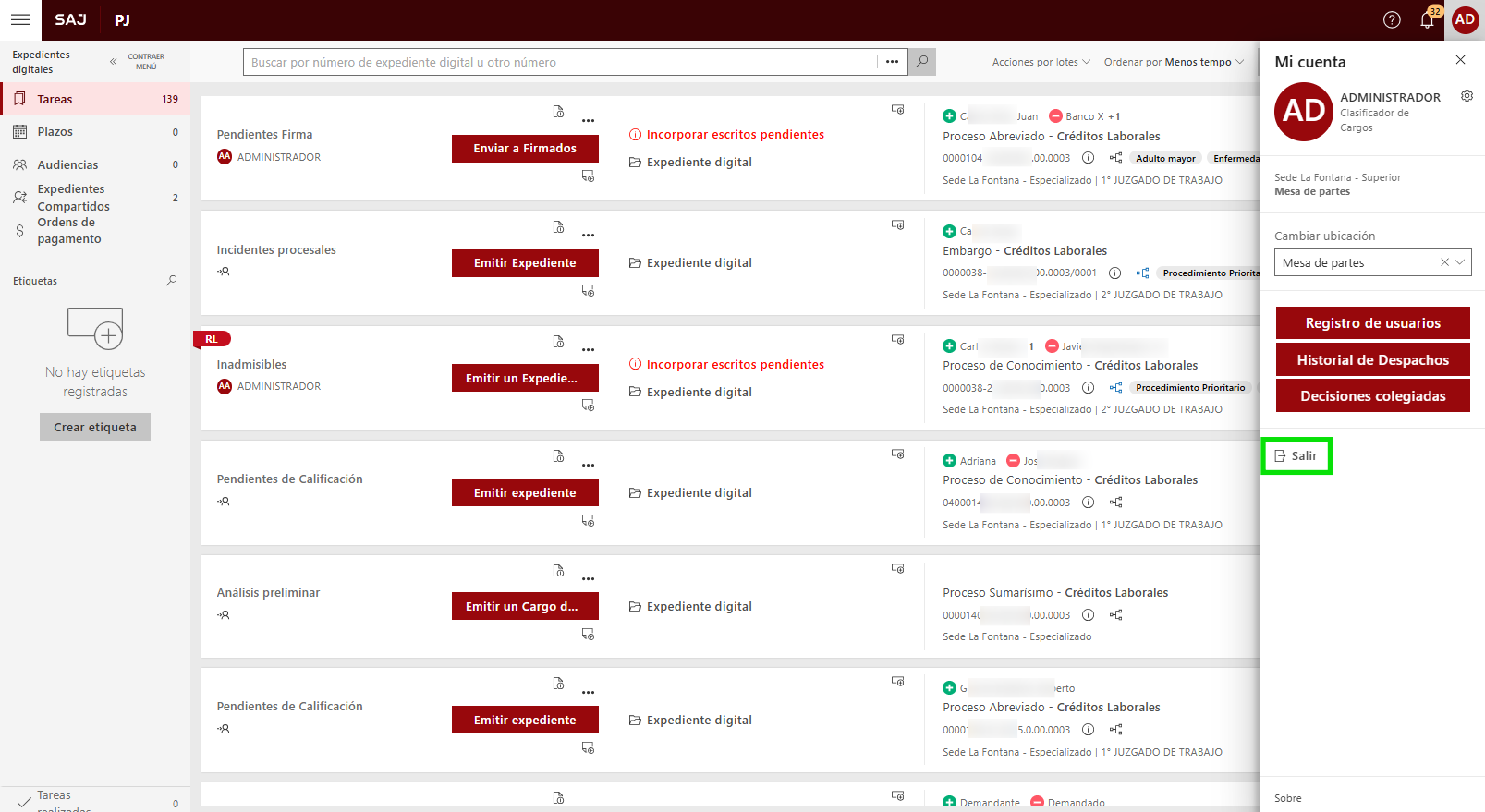Image resolution: width=1485 pixels, height=812 pixels.
Task: Expand the Cambiar ubicación dropdown
Action: 1460,262
